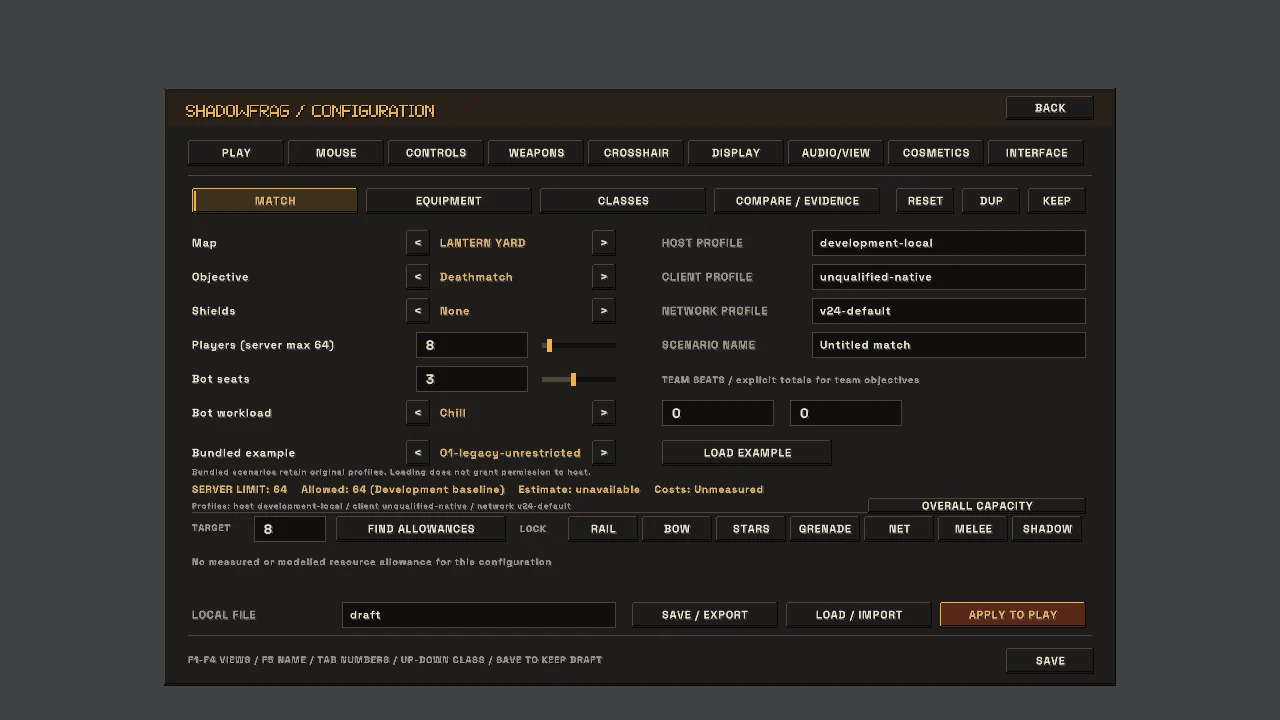Toggle the SHADOW lock button
The width and height of the screenshot is (1280, 720).
pos(1047,529)
